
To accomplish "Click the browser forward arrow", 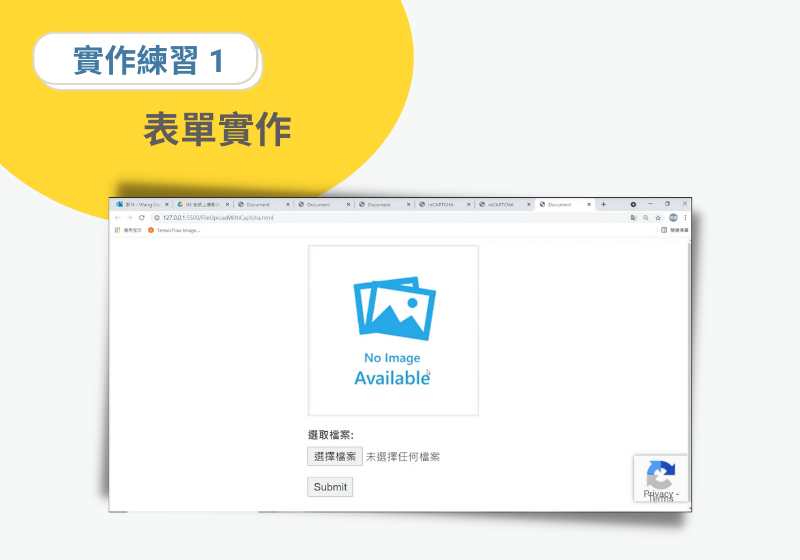I will click(130, 218).
